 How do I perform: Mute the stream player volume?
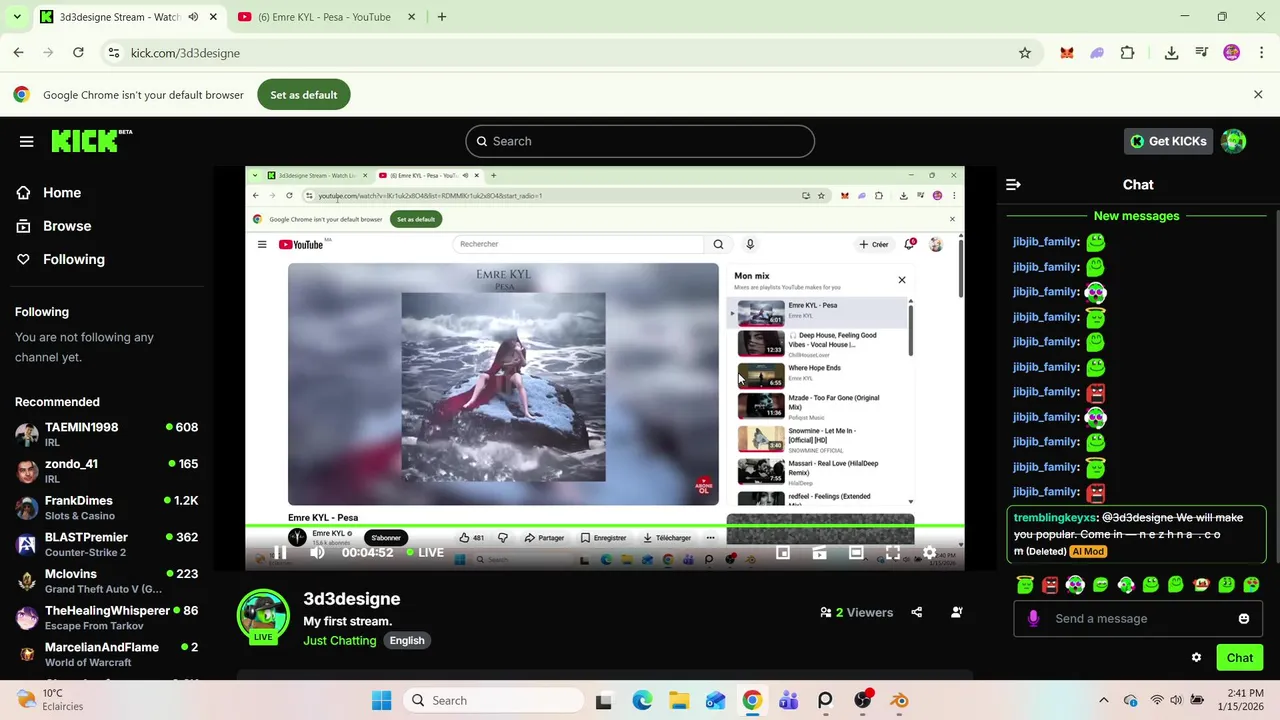(x=317, y=552)
